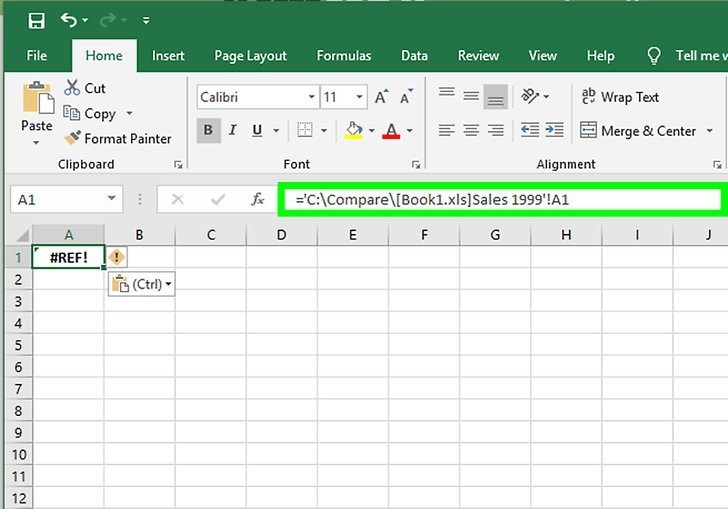This screenshot has height=509, width=728.
Task: Click the Insert Function fx icon
Action: point(257,199)
